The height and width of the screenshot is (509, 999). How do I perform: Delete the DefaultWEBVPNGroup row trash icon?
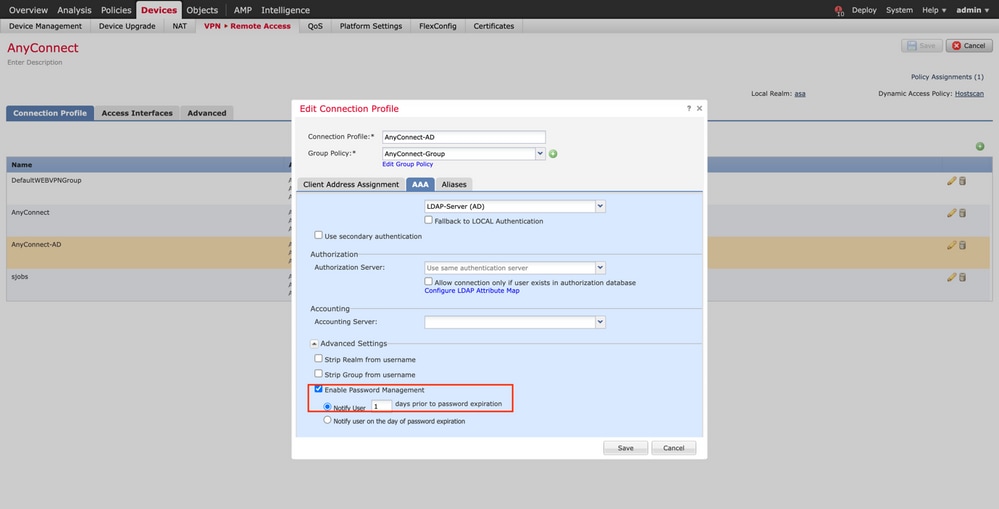(x=963, y=181)
